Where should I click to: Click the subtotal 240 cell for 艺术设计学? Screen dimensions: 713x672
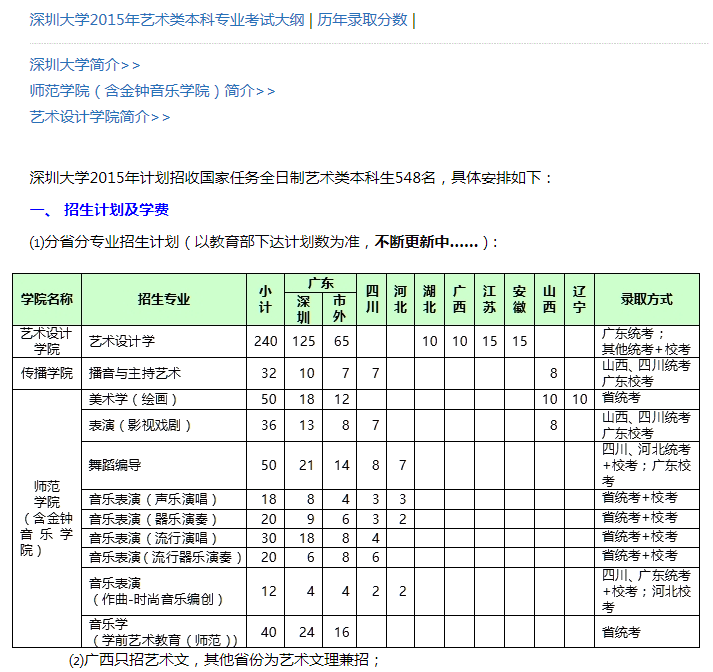pos(265,341)
